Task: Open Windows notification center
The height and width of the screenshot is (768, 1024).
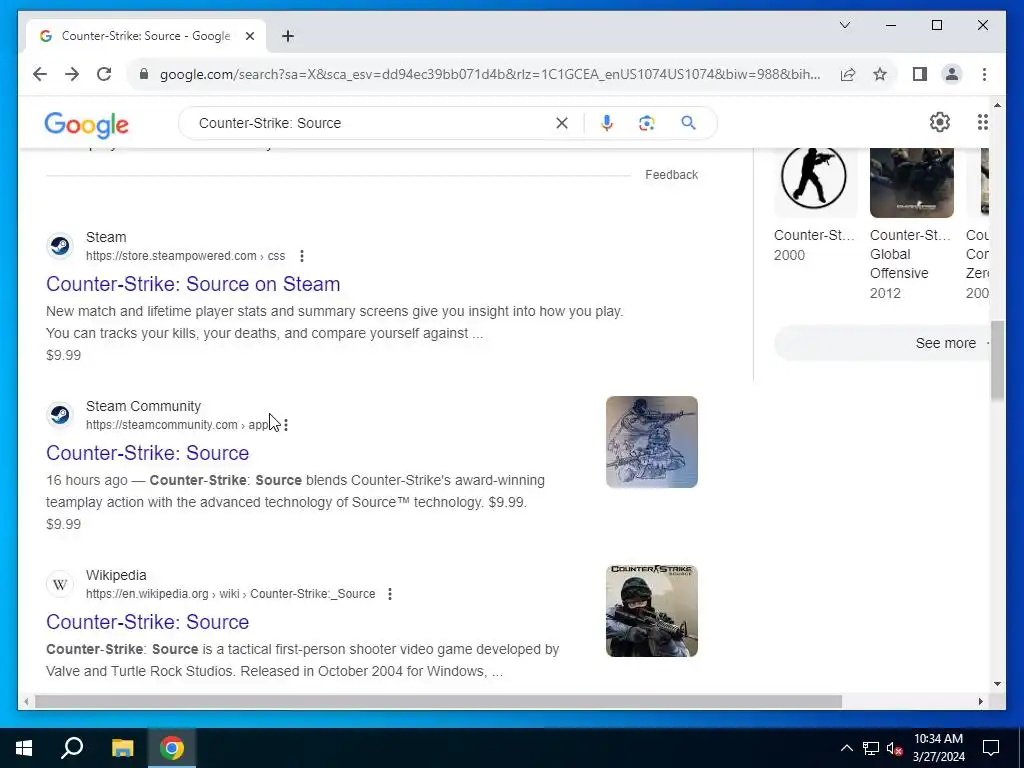Action: [x=991, y=748]
